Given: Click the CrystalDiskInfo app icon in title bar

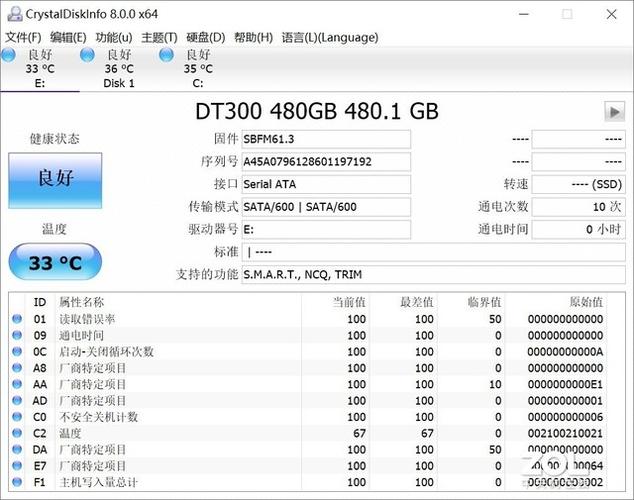Looking at the screenshot, I should 14,14.
